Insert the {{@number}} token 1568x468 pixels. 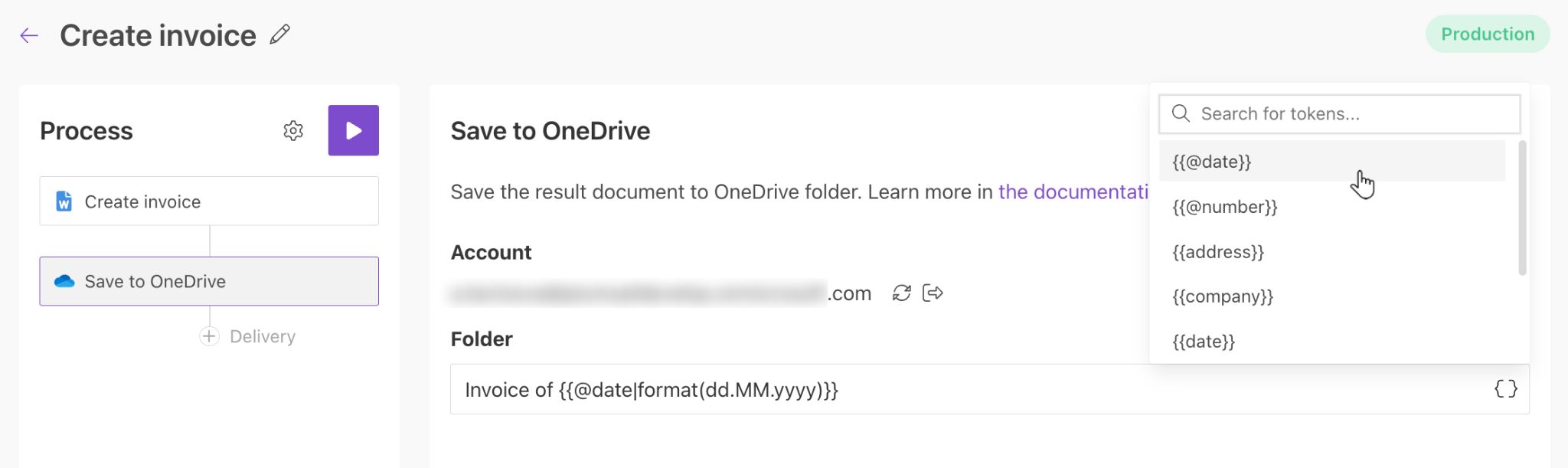click(1223, 206)
